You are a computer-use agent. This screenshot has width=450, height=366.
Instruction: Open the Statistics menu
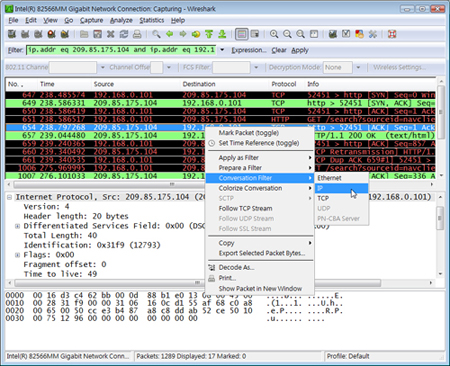(152, 20)
